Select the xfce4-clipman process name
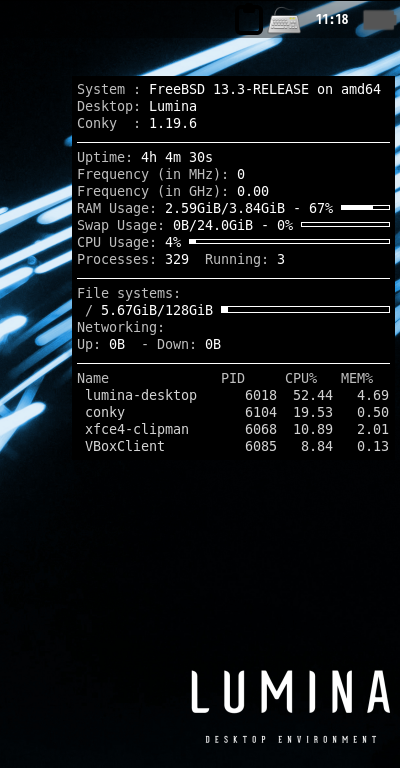Viewport: 400px width, 768px height. pos(137,430)
